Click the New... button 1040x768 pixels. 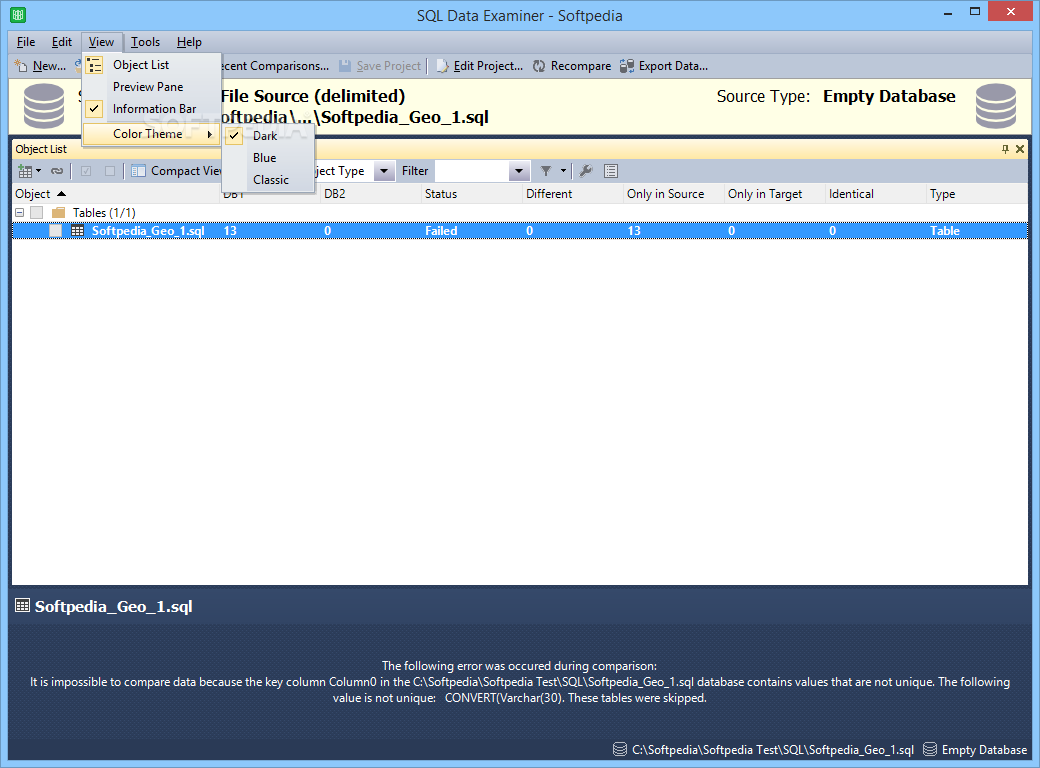[x=40, y=66]
